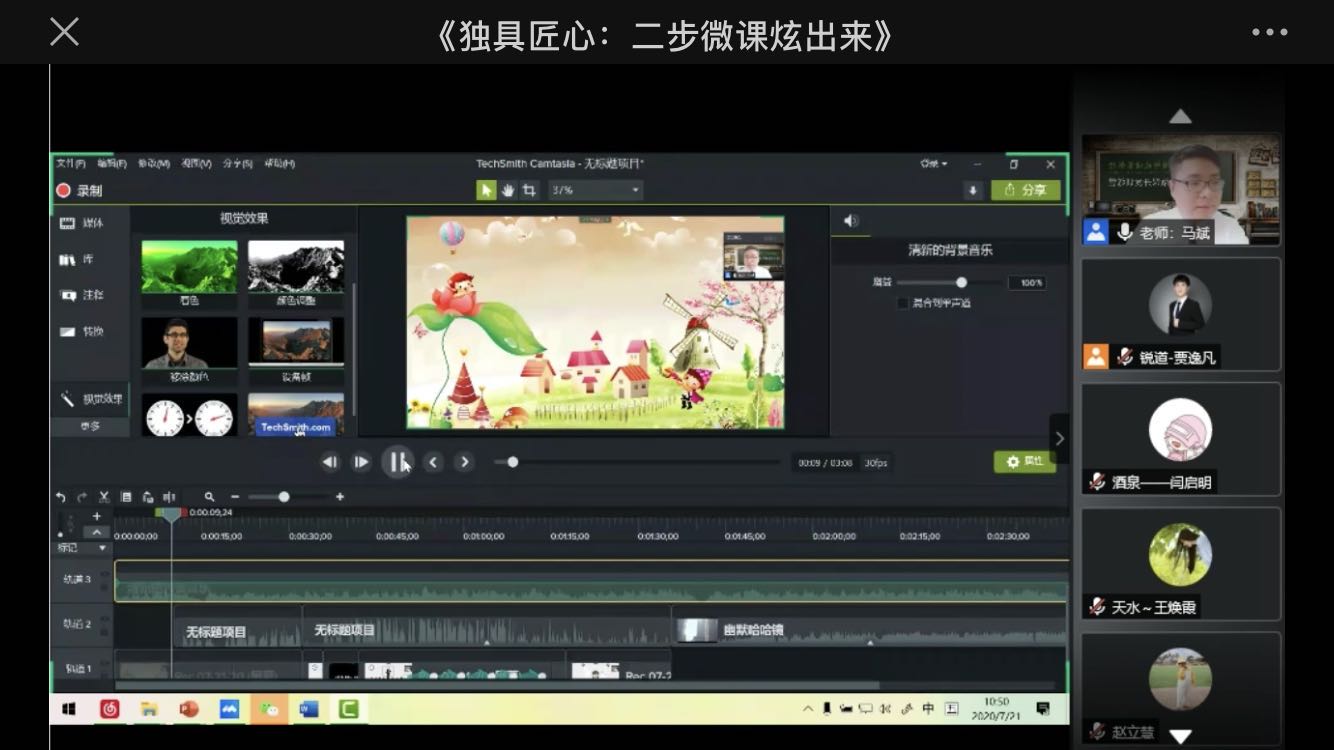Image resolution: width=1334 pixels, height=750 pixels.
Task: Open the 库 library tab
Action: [76, 259]
